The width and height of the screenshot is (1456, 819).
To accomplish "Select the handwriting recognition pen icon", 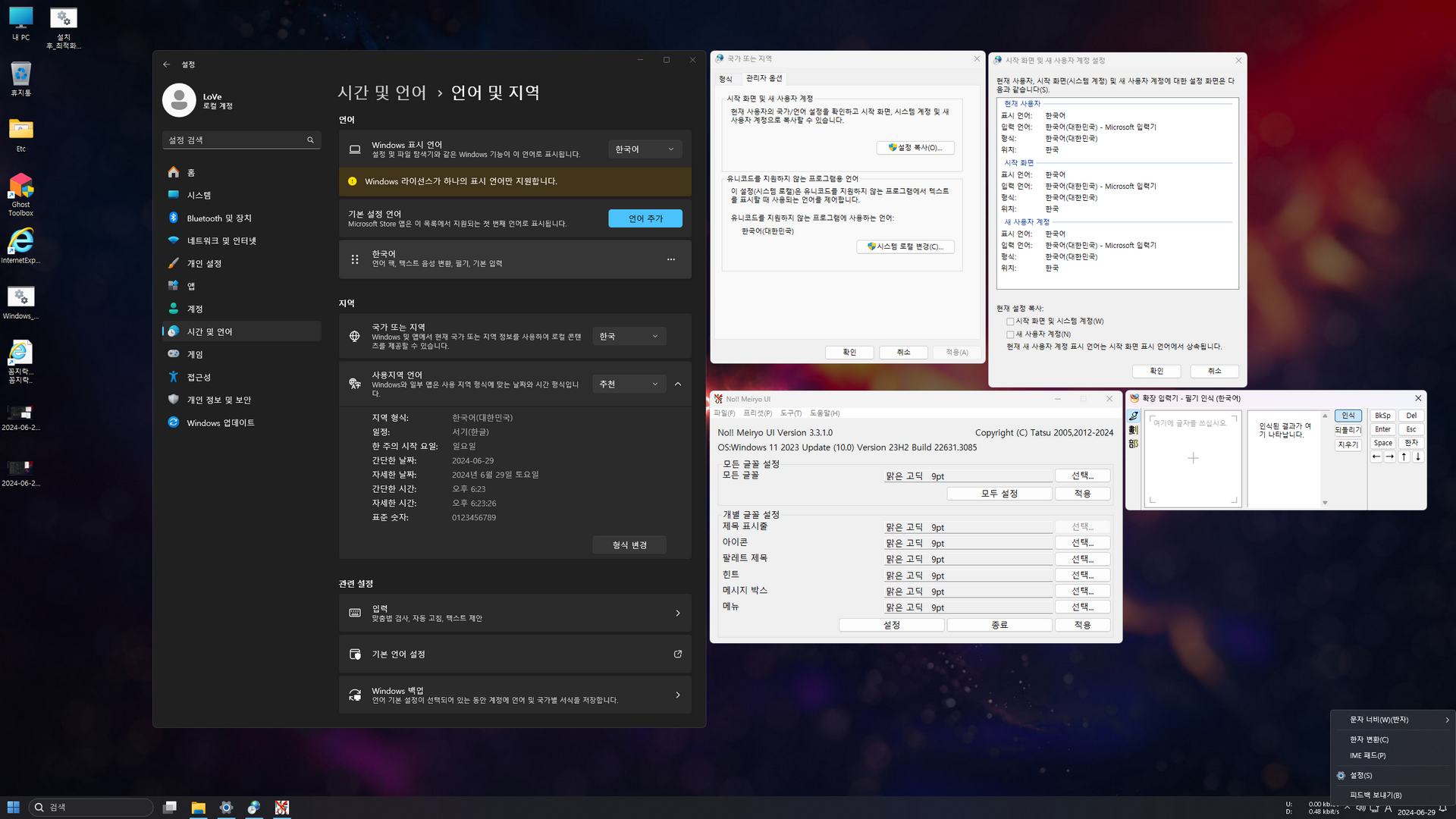I will (1134, 416).
